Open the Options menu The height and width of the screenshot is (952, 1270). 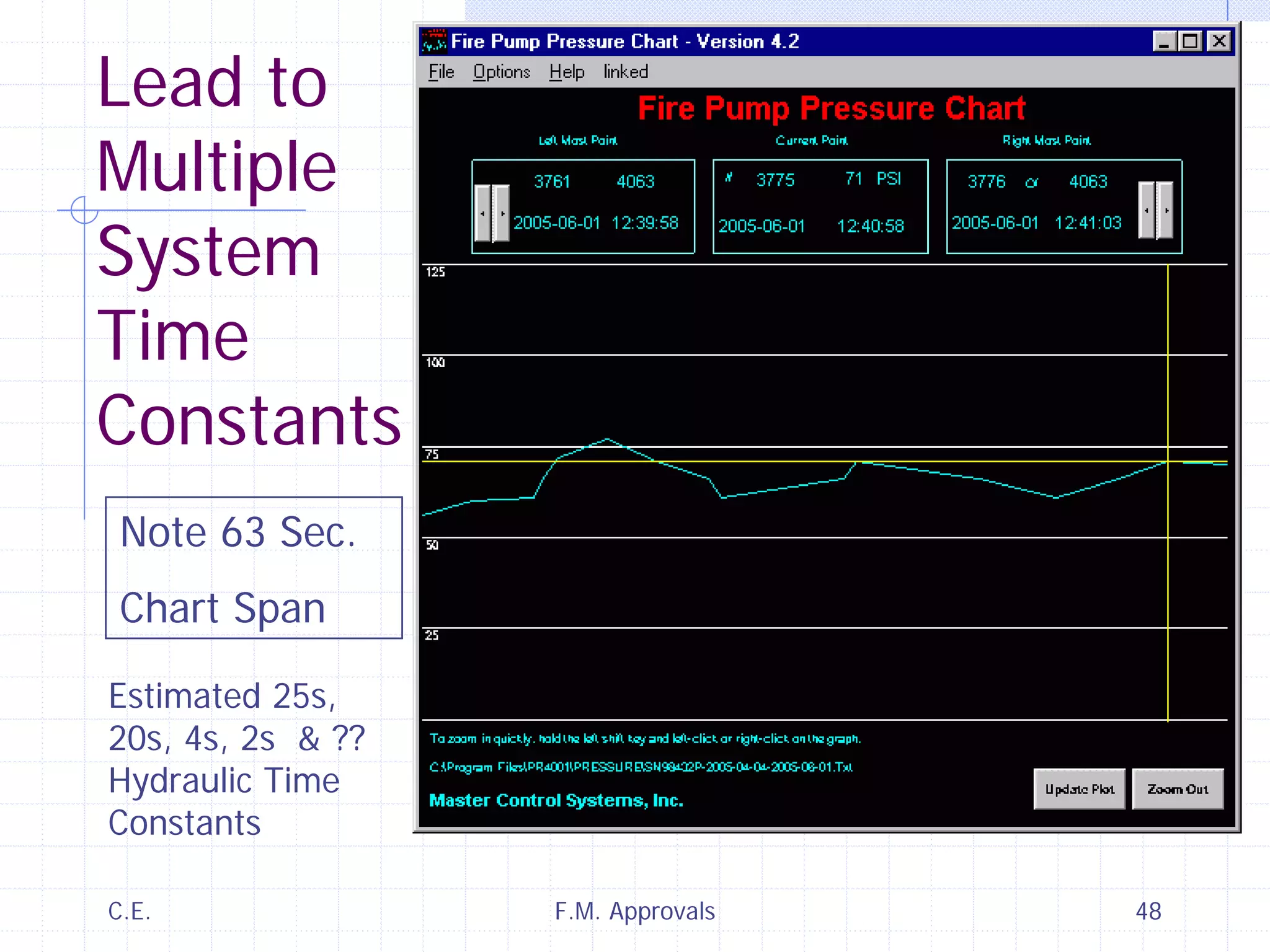[x=502, y=72]
